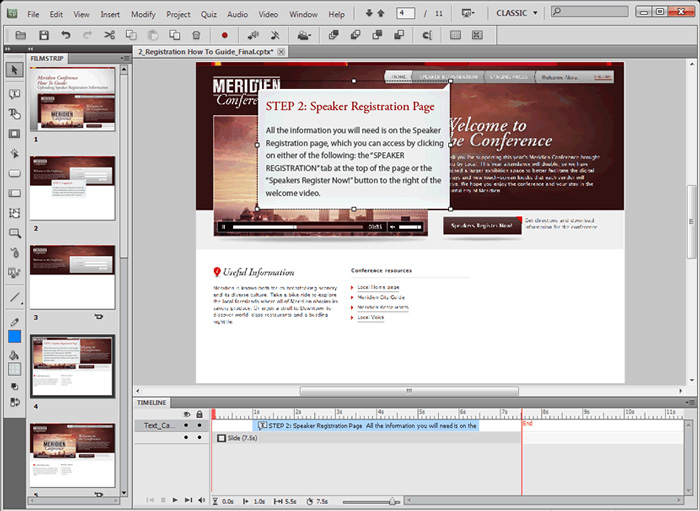
Task: Toggle visibility dot for Text_Caption layer
Action: (x=187, y=426)
